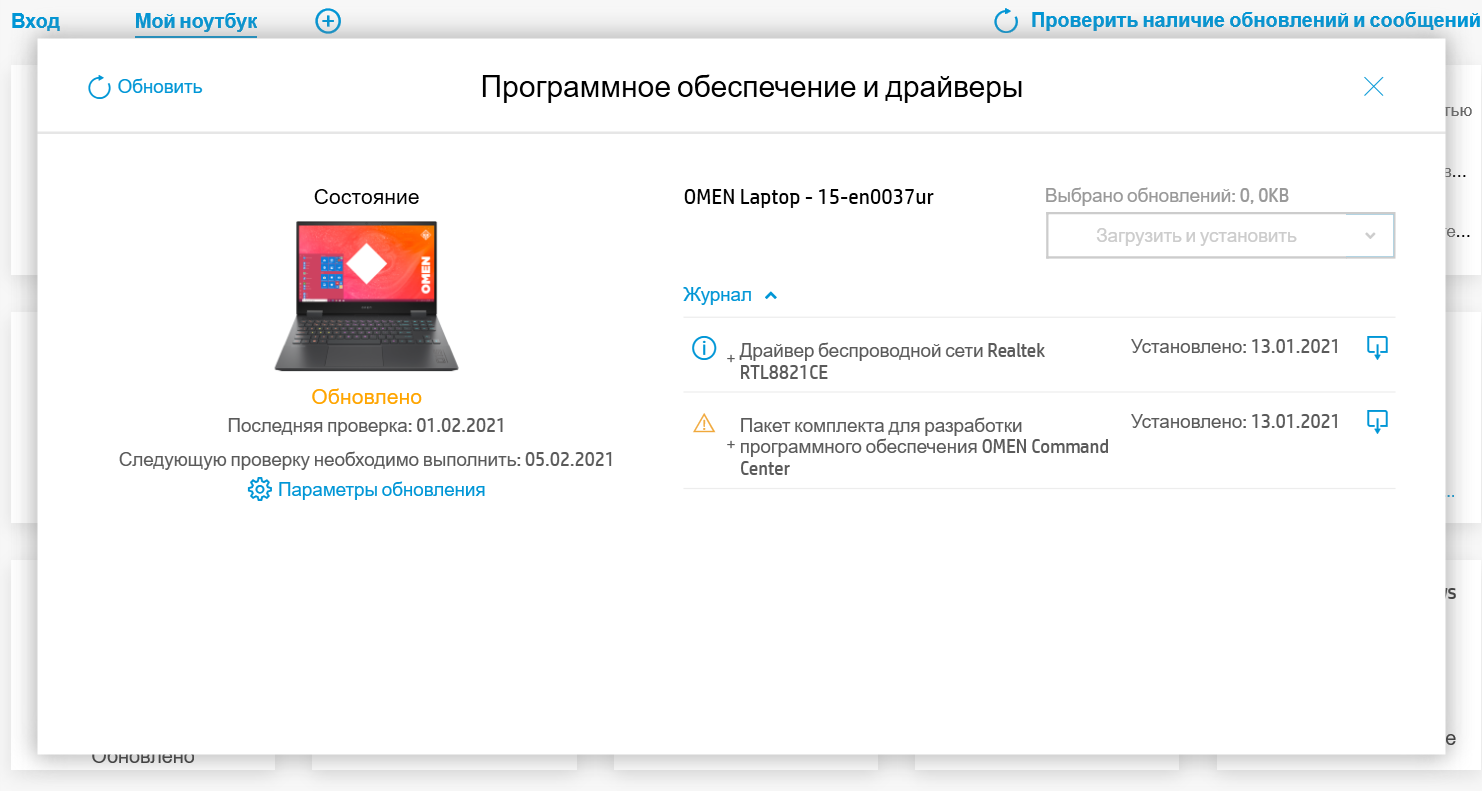Click the Загрузить и установить button

[x=1196, y=236]
